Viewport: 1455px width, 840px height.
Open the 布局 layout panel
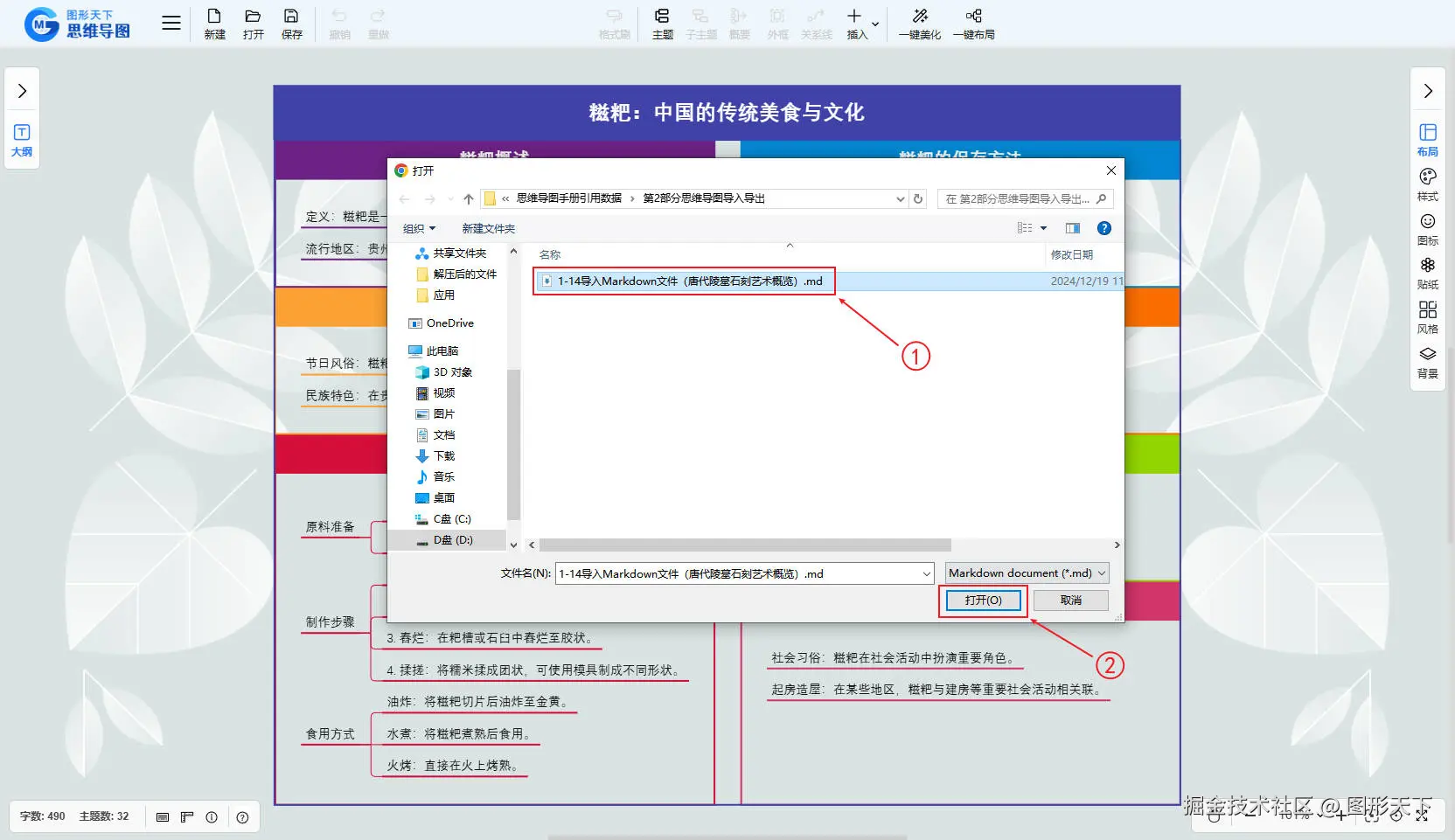click(x=1427, y=140)
